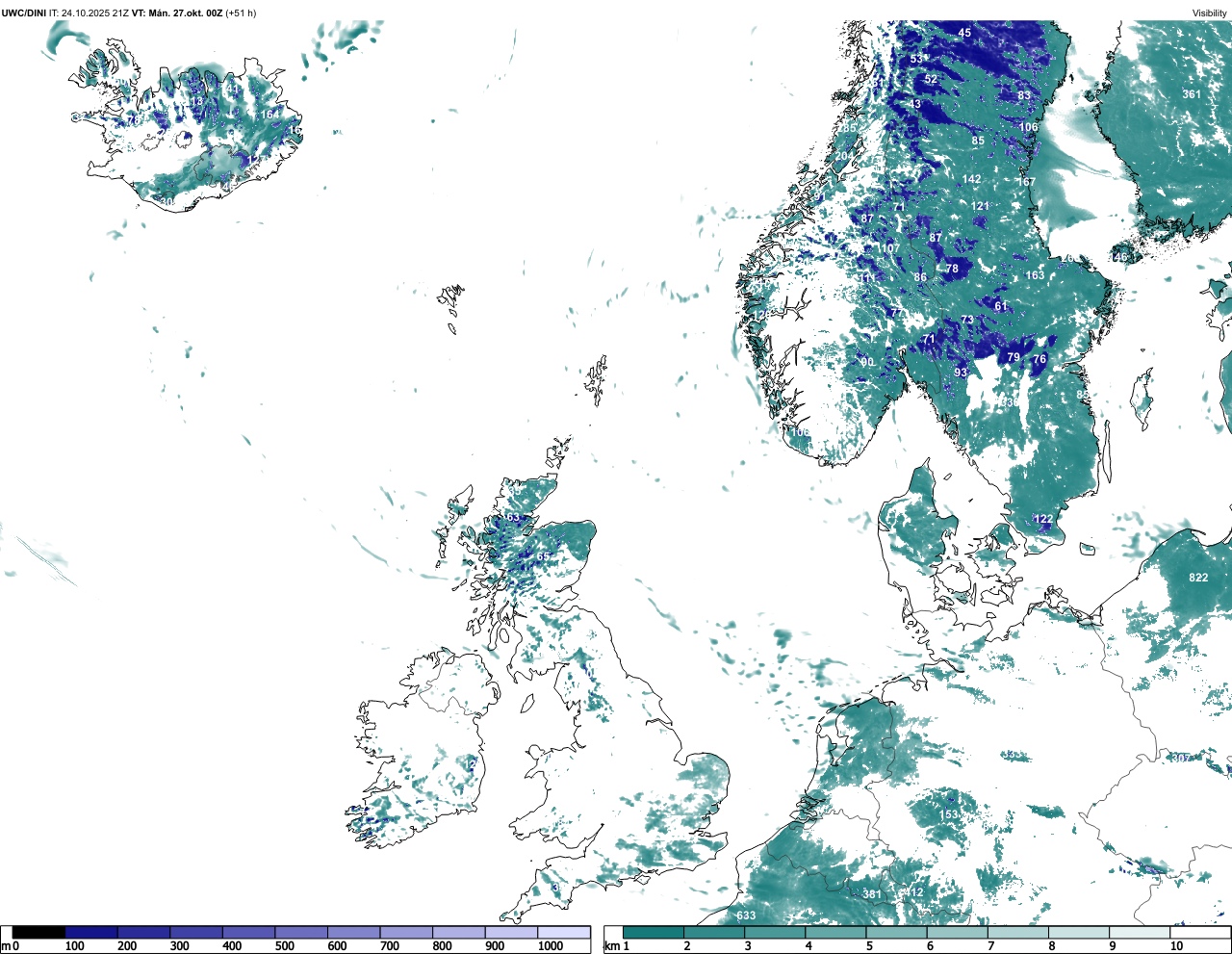Click the 700–800 m legend swatch

click(x=406, y=932)
